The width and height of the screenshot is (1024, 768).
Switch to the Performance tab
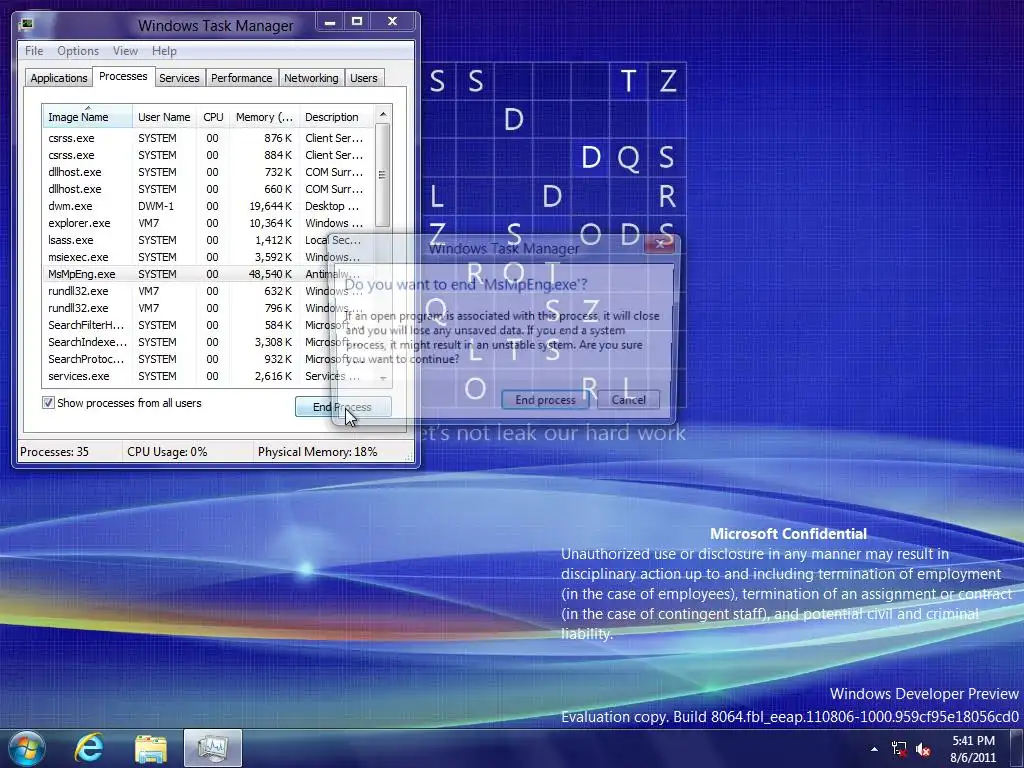[242, 78]
